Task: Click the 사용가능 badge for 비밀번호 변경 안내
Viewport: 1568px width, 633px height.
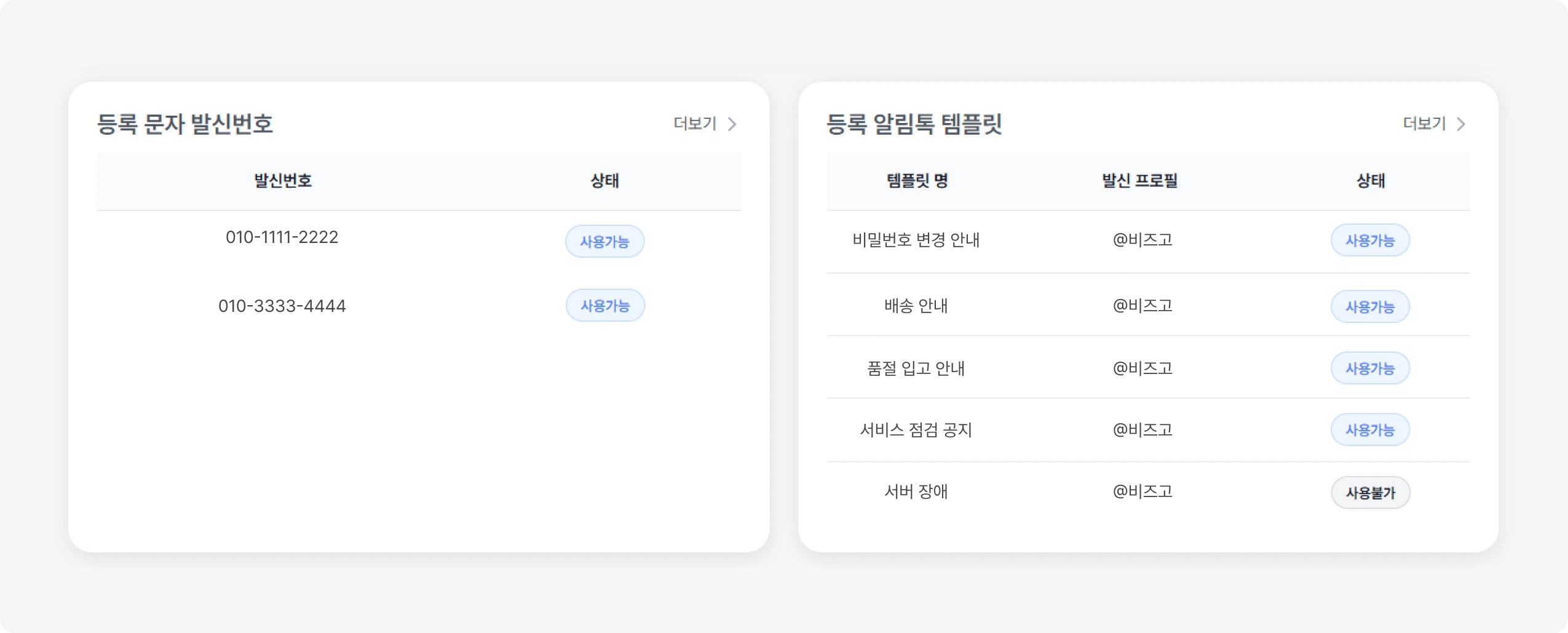Action: (x=1370, y=241)
